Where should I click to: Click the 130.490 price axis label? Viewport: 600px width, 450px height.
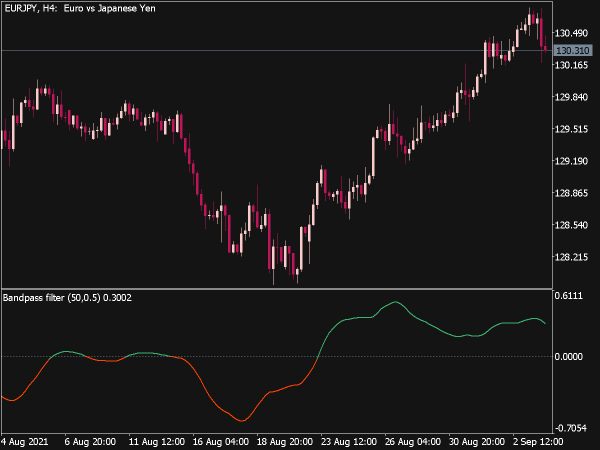point(571,33)
